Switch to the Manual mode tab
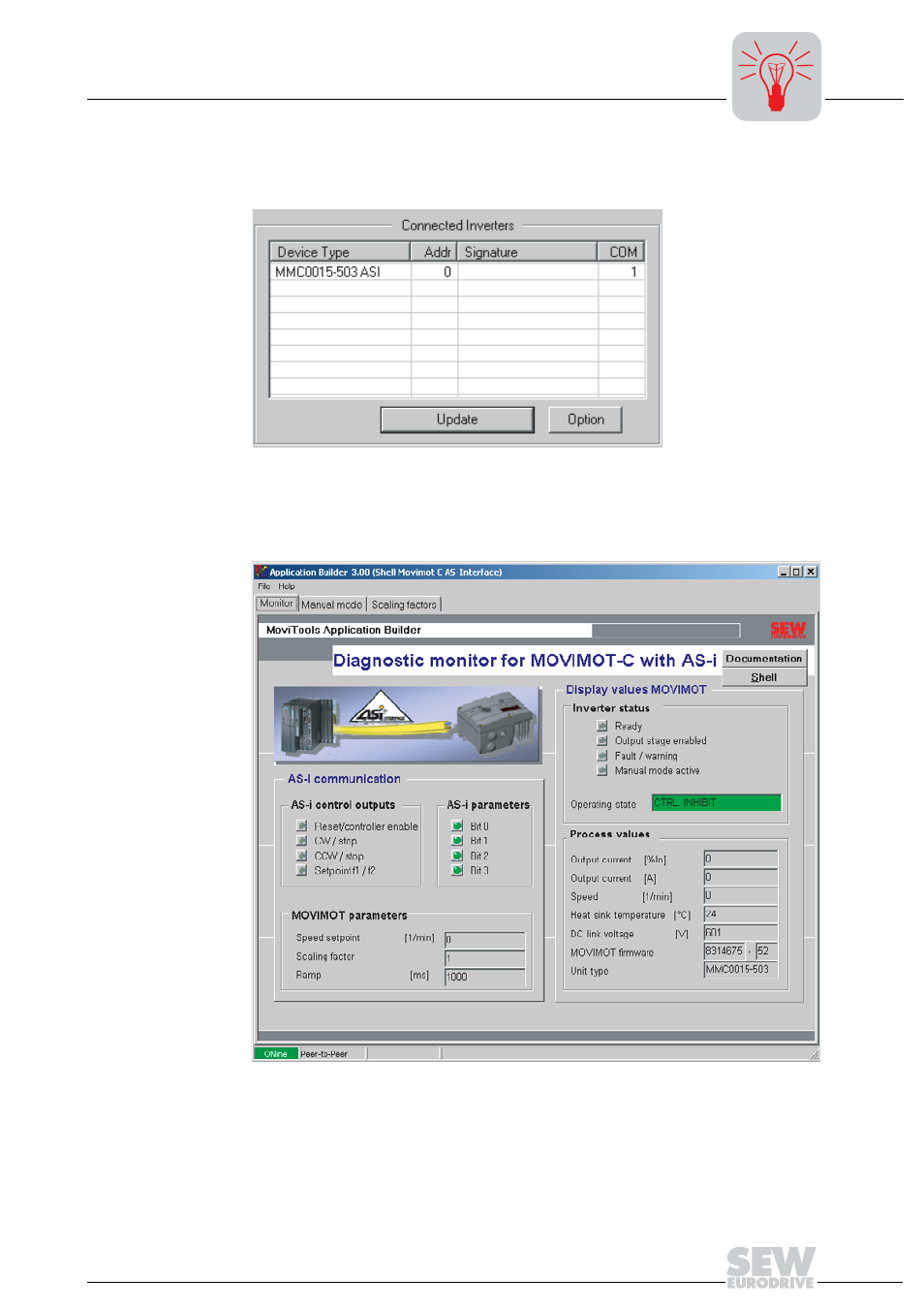 (331, 605)
